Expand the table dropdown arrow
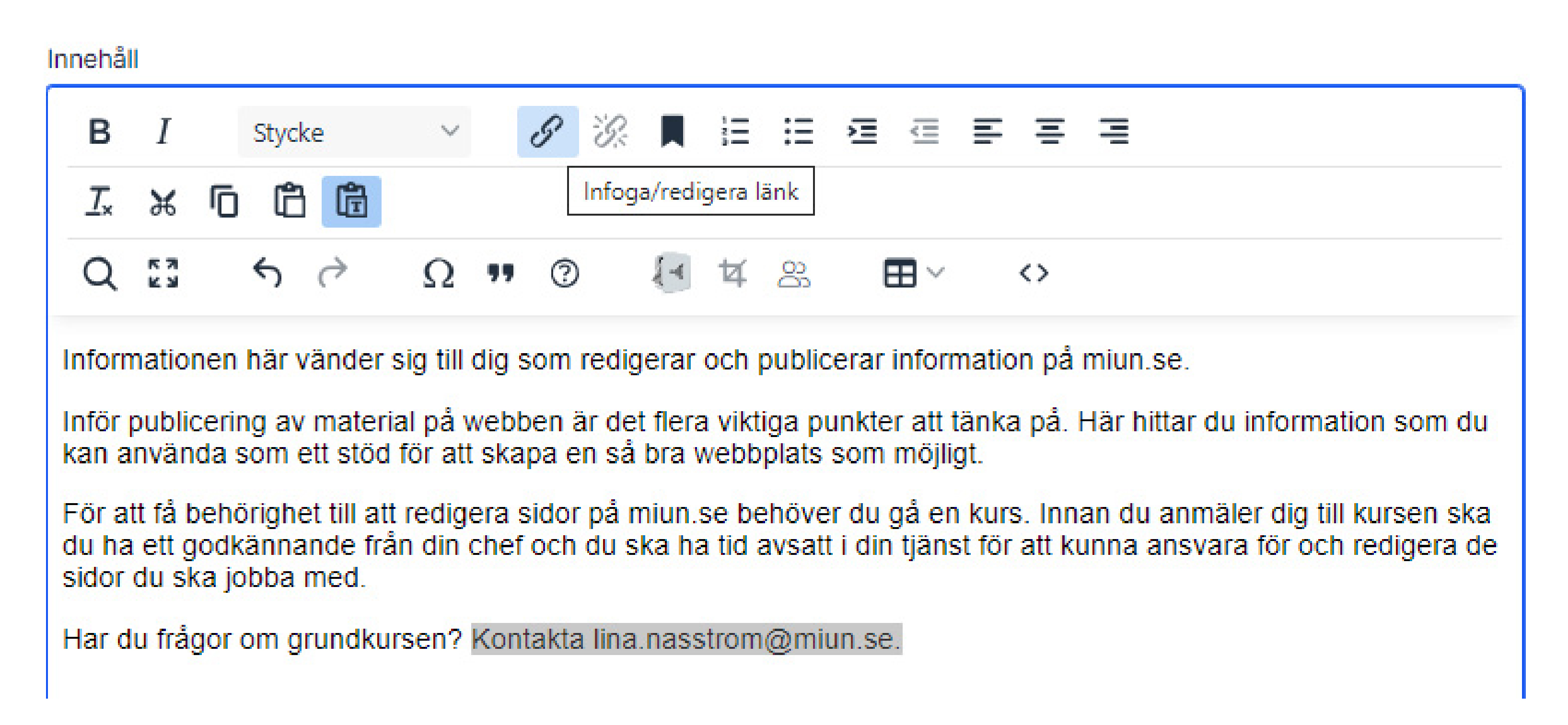The height and width of the screenshot is (725, 1568). tap(936, 272)
